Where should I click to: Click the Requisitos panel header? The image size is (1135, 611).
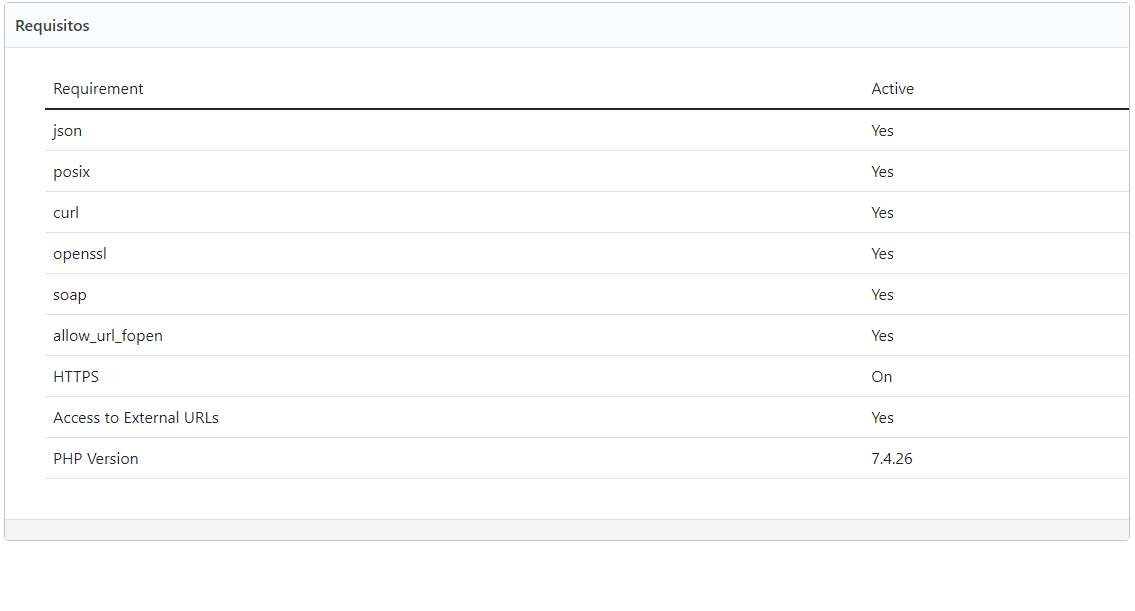pos(567,25)
